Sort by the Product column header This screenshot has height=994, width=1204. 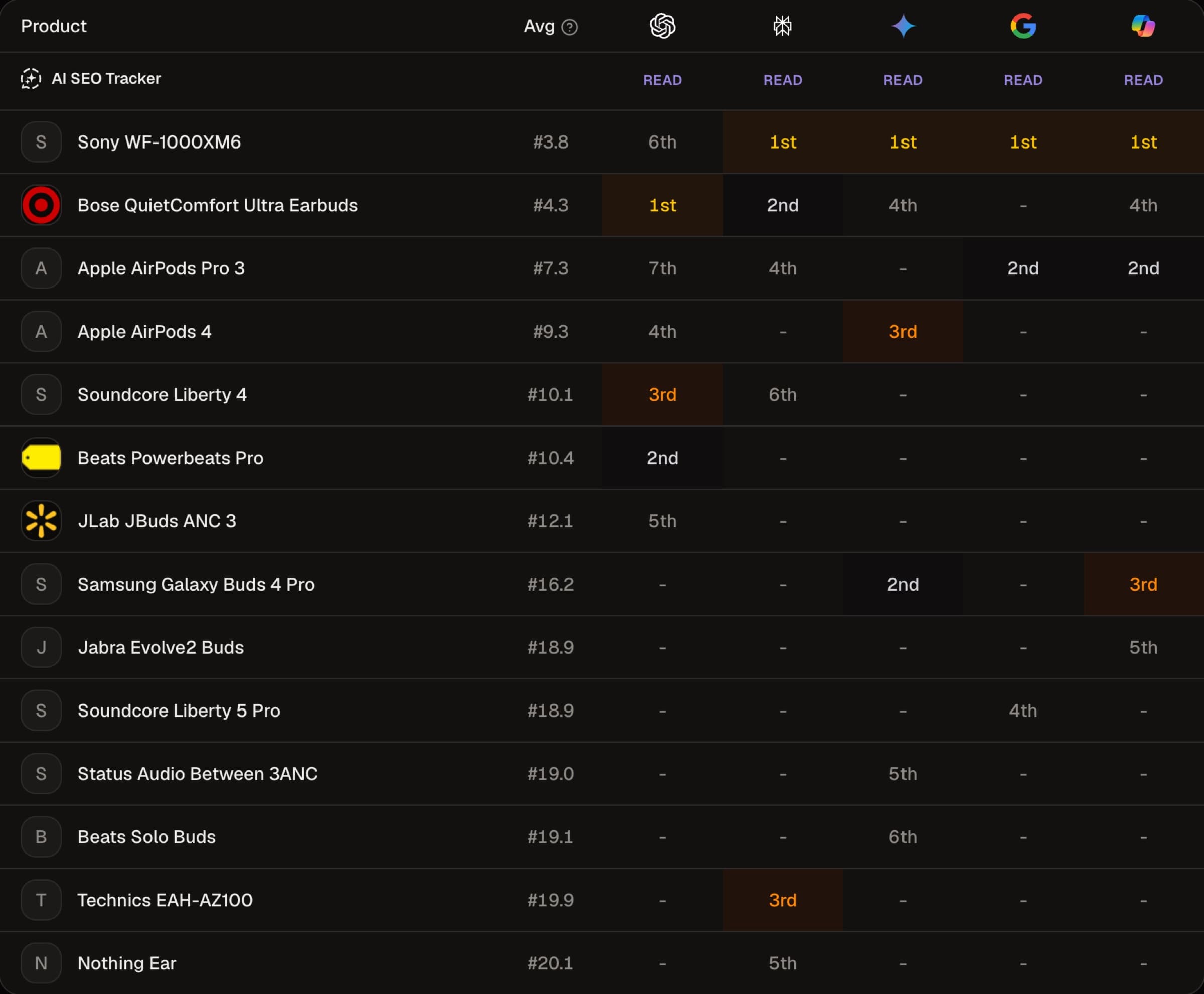point(54,26)
